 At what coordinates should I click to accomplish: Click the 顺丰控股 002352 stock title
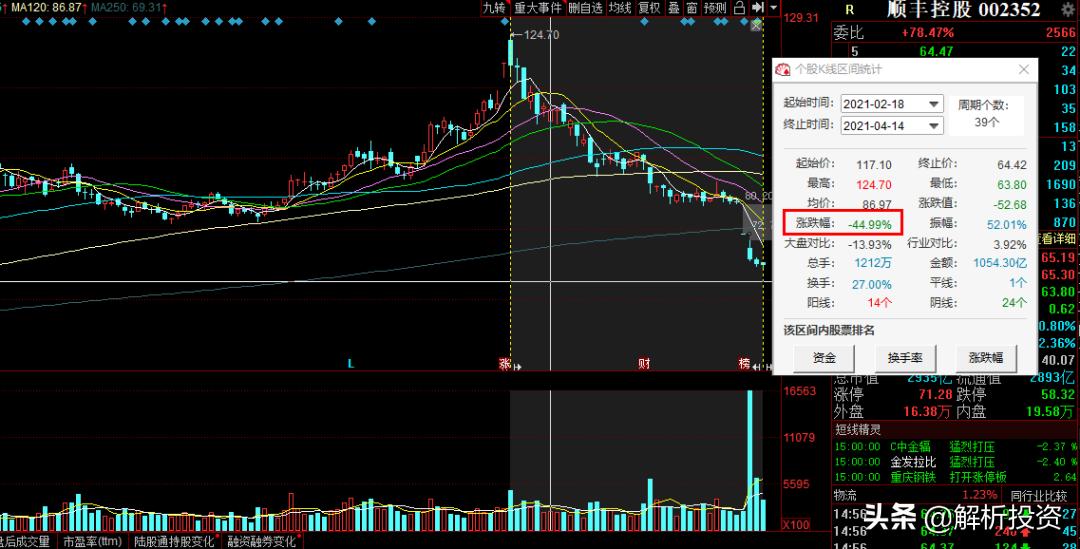pos(962,10)
